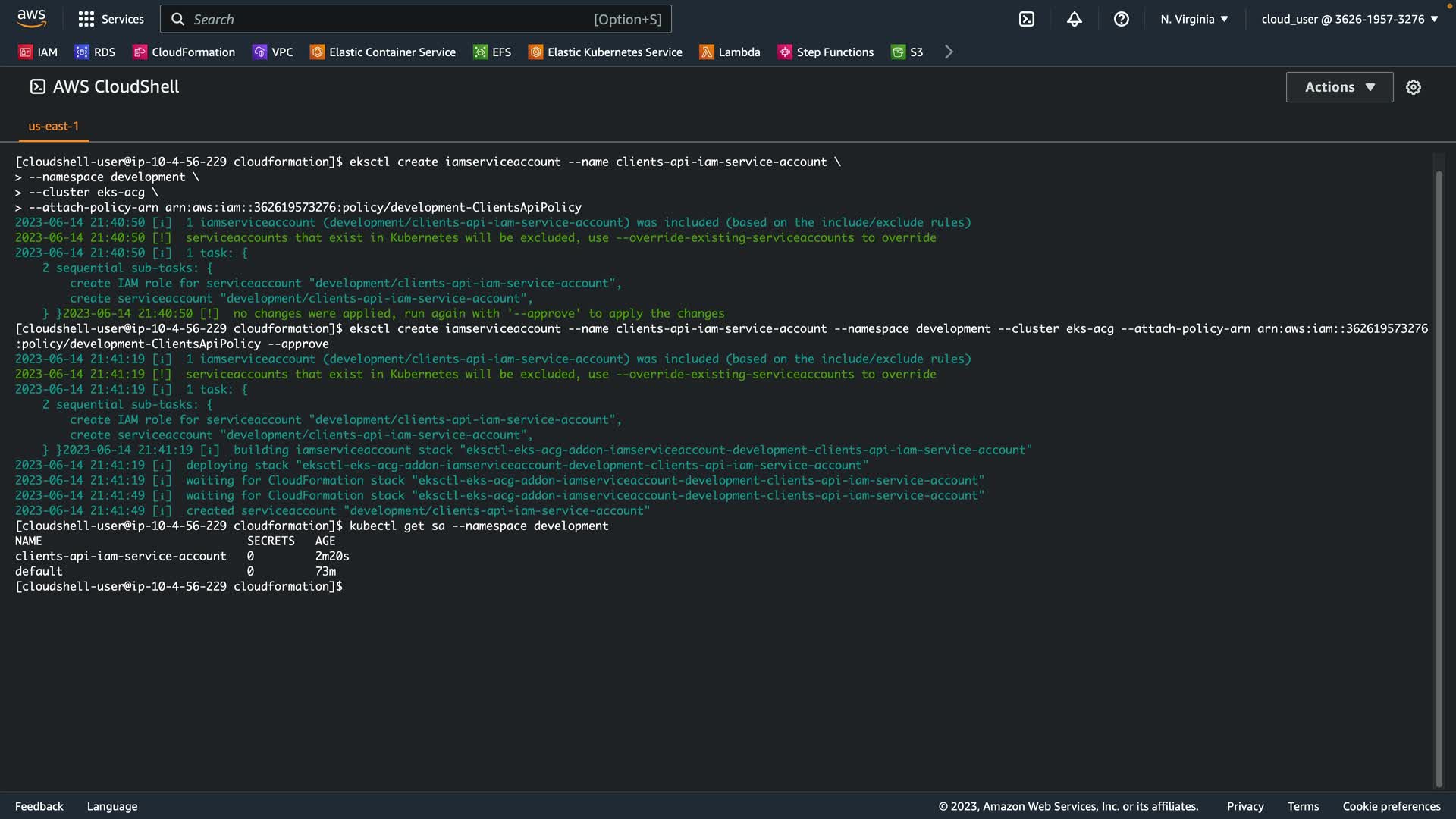1456x819 pixels.
Task: Open S3 service shortcut
Action: click(x=908, y=52)
